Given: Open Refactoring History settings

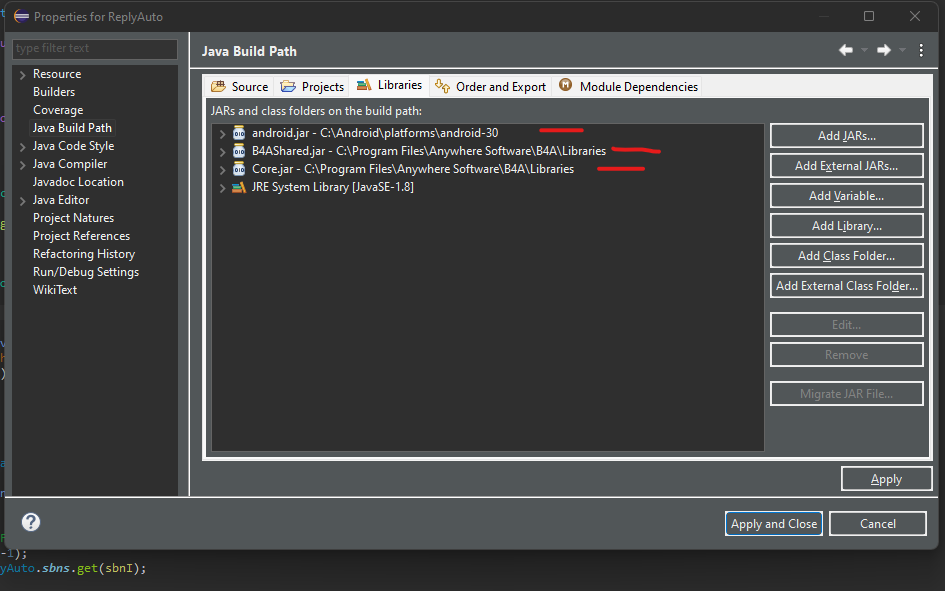Looking at the screenshot, I should point(84,254).
